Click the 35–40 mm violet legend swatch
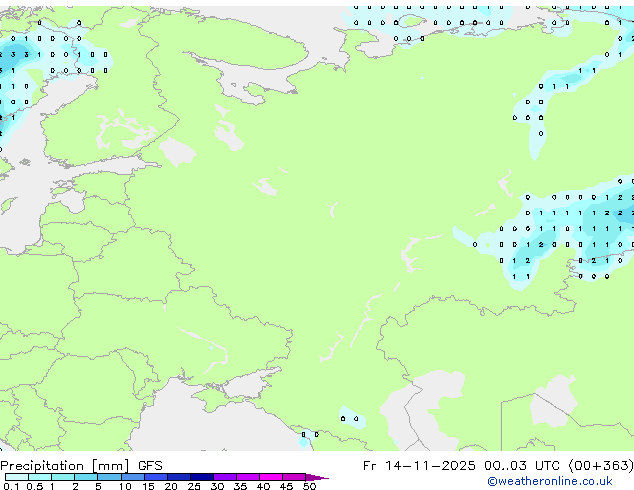 248,477
